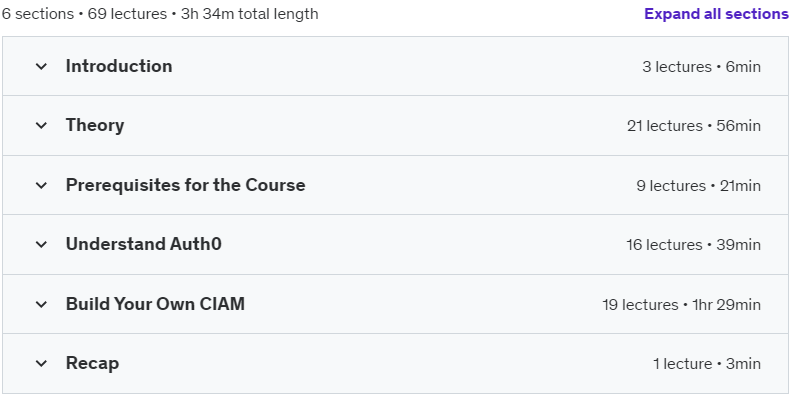Click chevron beside Prerequisites for the Course

pyautogui.click(x=41, y=185)
